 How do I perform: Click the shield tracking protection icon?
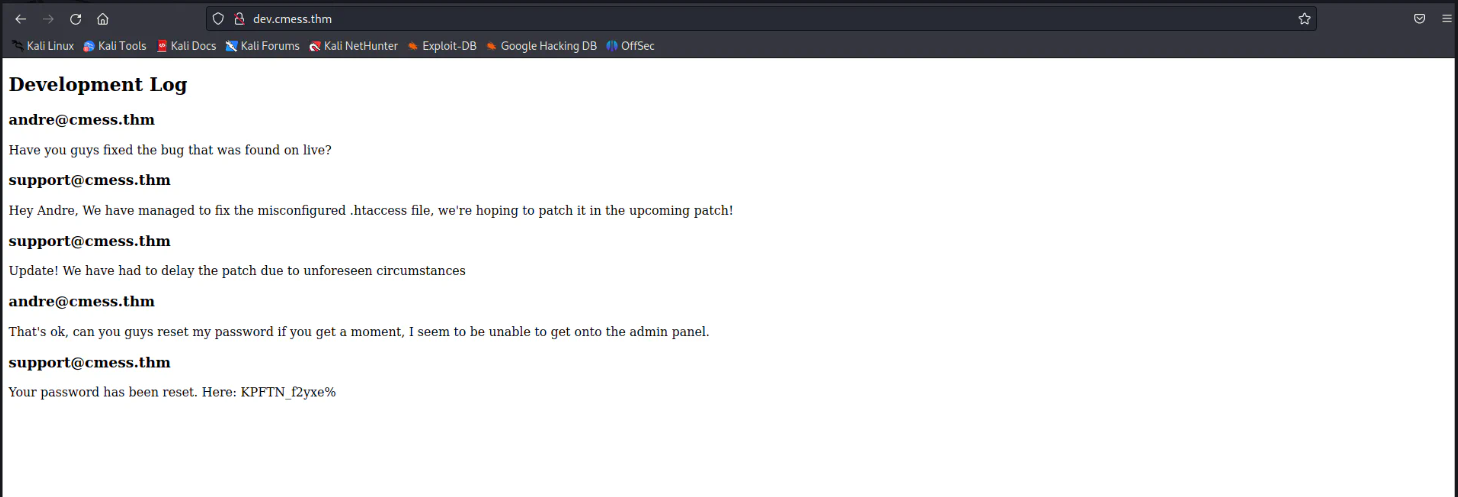pos(219,19)
